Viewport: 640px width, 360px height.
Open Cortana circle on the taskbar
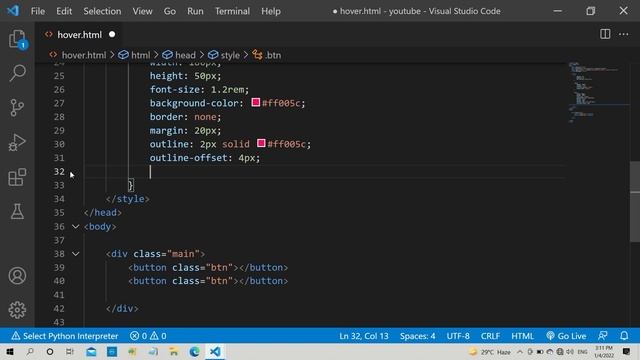50,352
